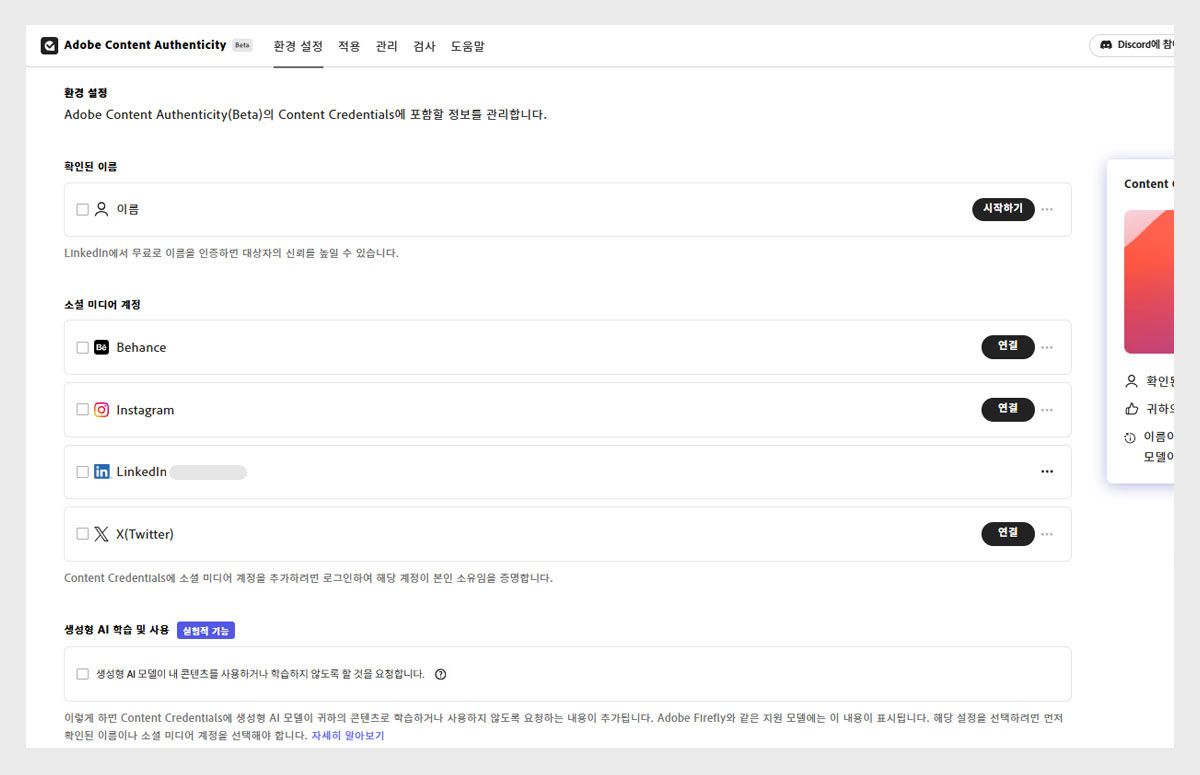
Task: Open the ellipsis menu next to Instagram
Action: (x=1047, y=409)
